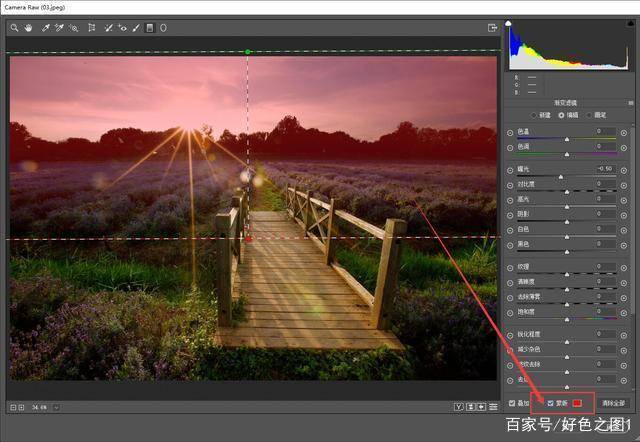Select the Graduated Filter tool
Viewport: 640px width, 442px height.
click(x=150, y=28)
